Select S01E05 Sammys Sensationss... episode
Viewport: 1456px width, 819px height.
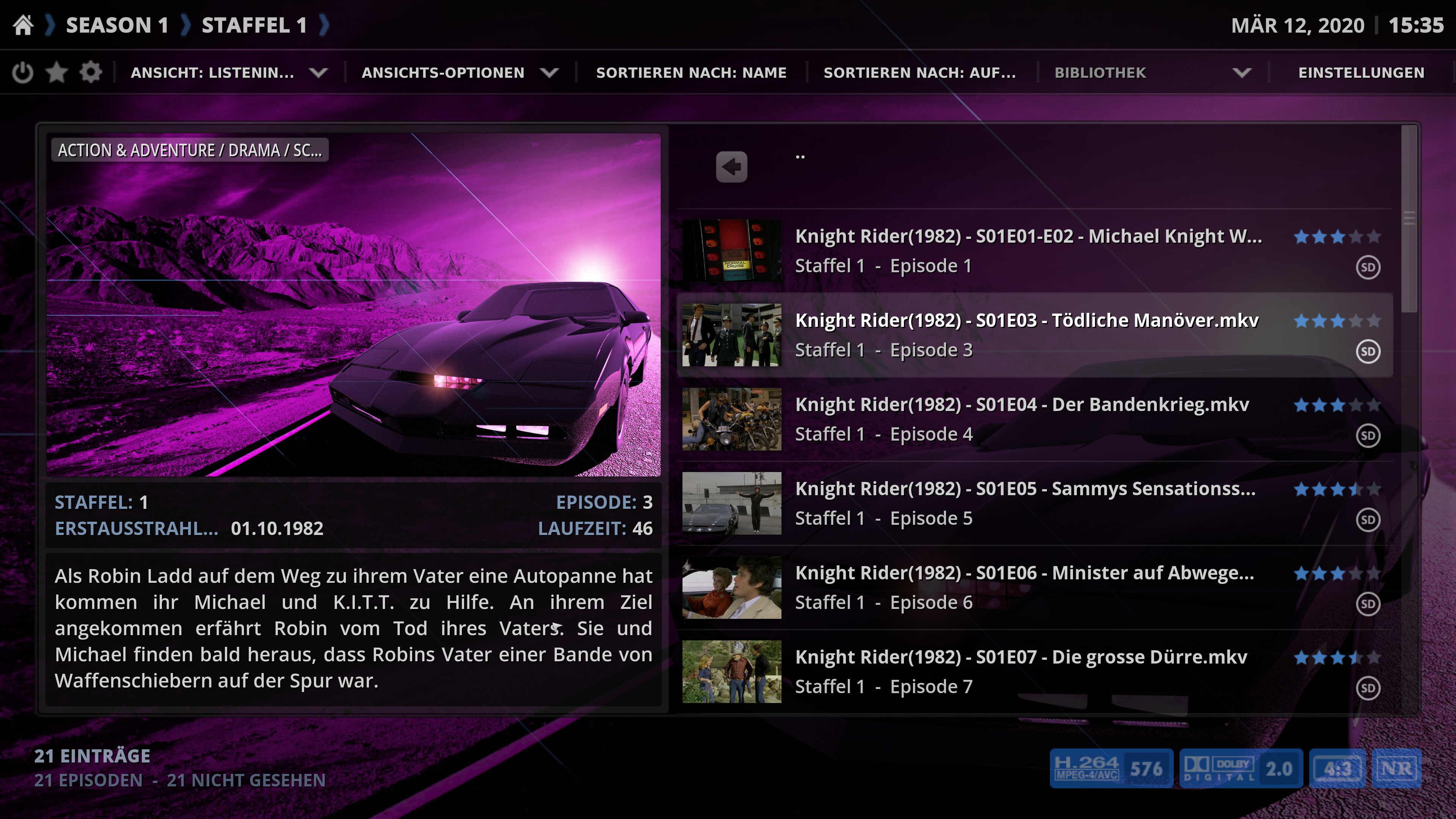click(1034, 504)
